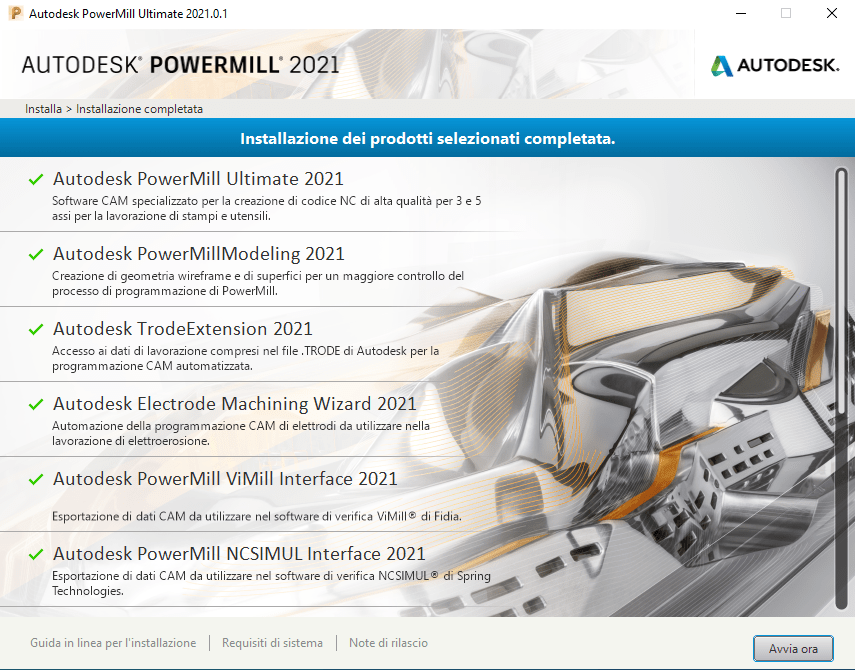Select Autodesk TrodeExtension 2021 title
The width and height of the screenshot is (855, 670).
click(x=183, y=329)
